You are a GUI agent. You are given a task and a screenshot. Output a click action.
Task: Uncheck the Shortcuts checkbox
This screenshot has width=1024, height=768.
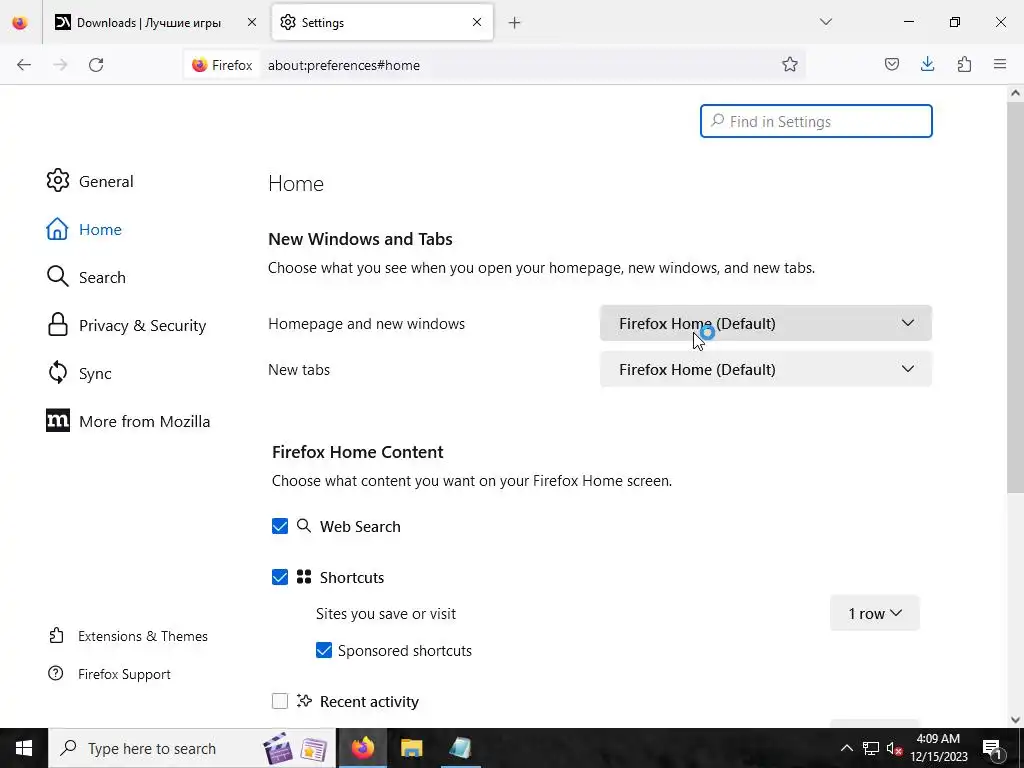coord(280,577)
